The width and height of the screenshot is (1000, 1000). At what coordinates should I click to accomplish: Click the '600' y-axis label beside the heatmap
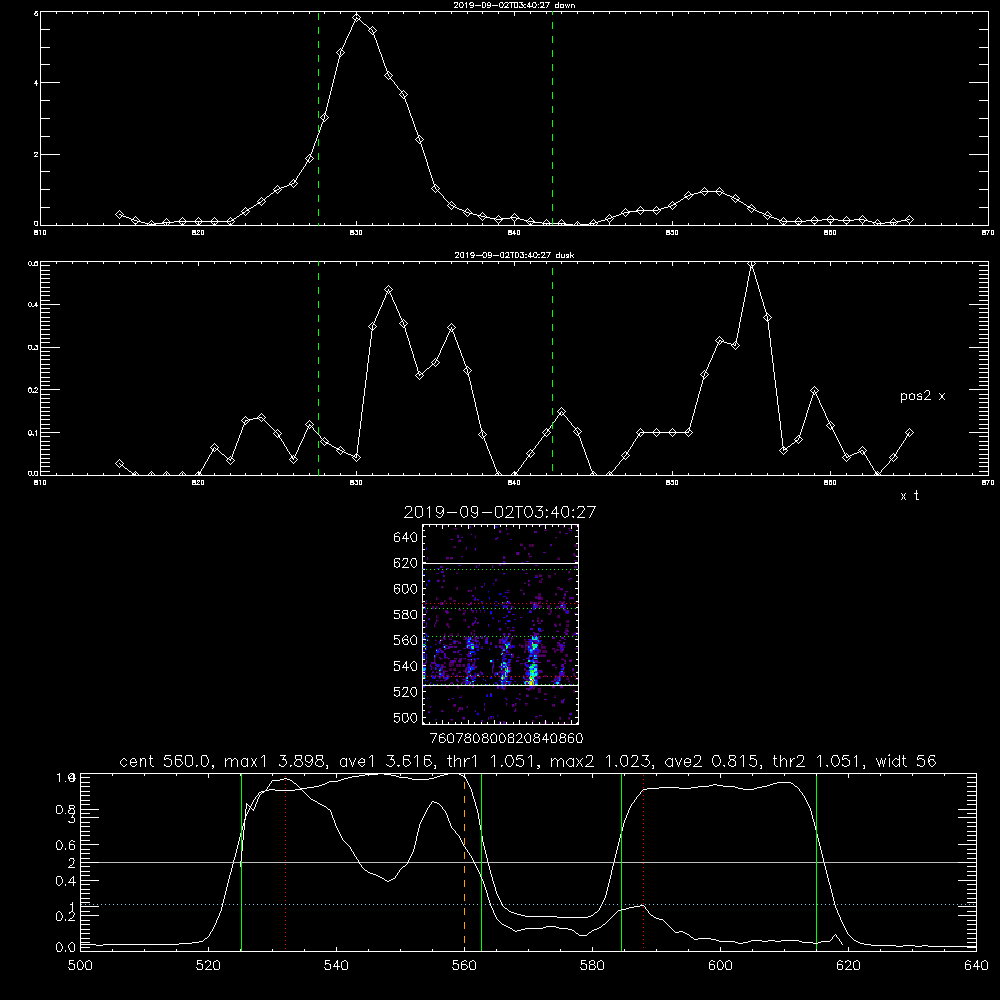pyautogui.click(x=406, y=589)
